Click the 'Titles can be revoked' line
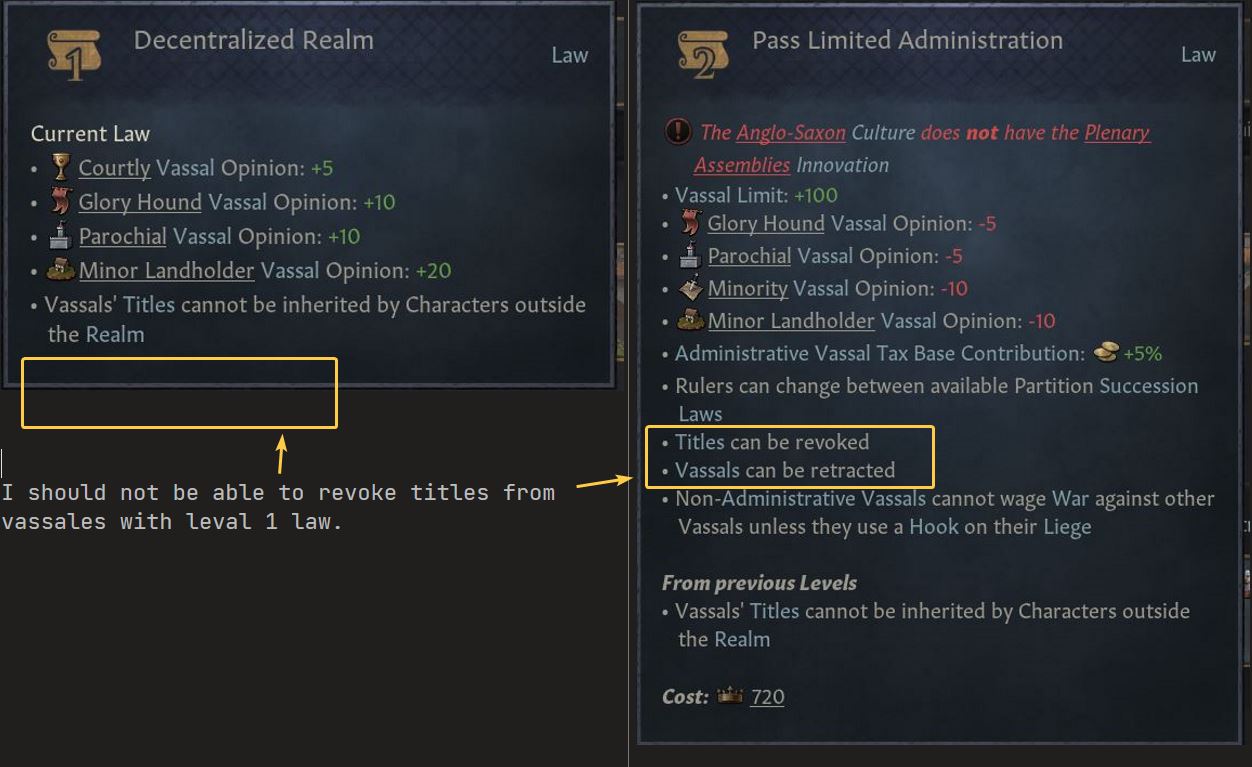Viewport: 1252px width, 767px height. click(x=772, y=442)
